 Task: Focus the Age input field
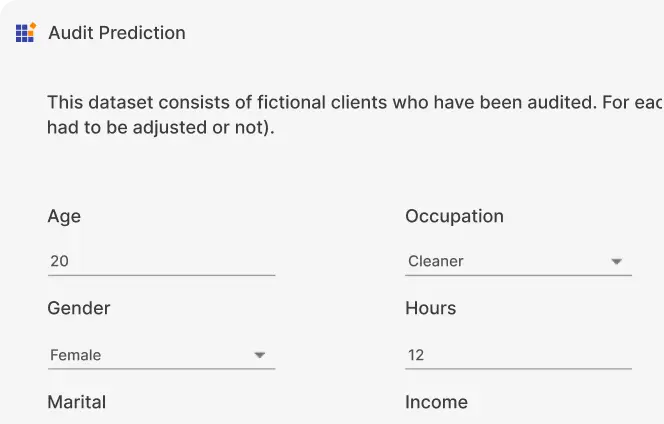click(161, 261)
